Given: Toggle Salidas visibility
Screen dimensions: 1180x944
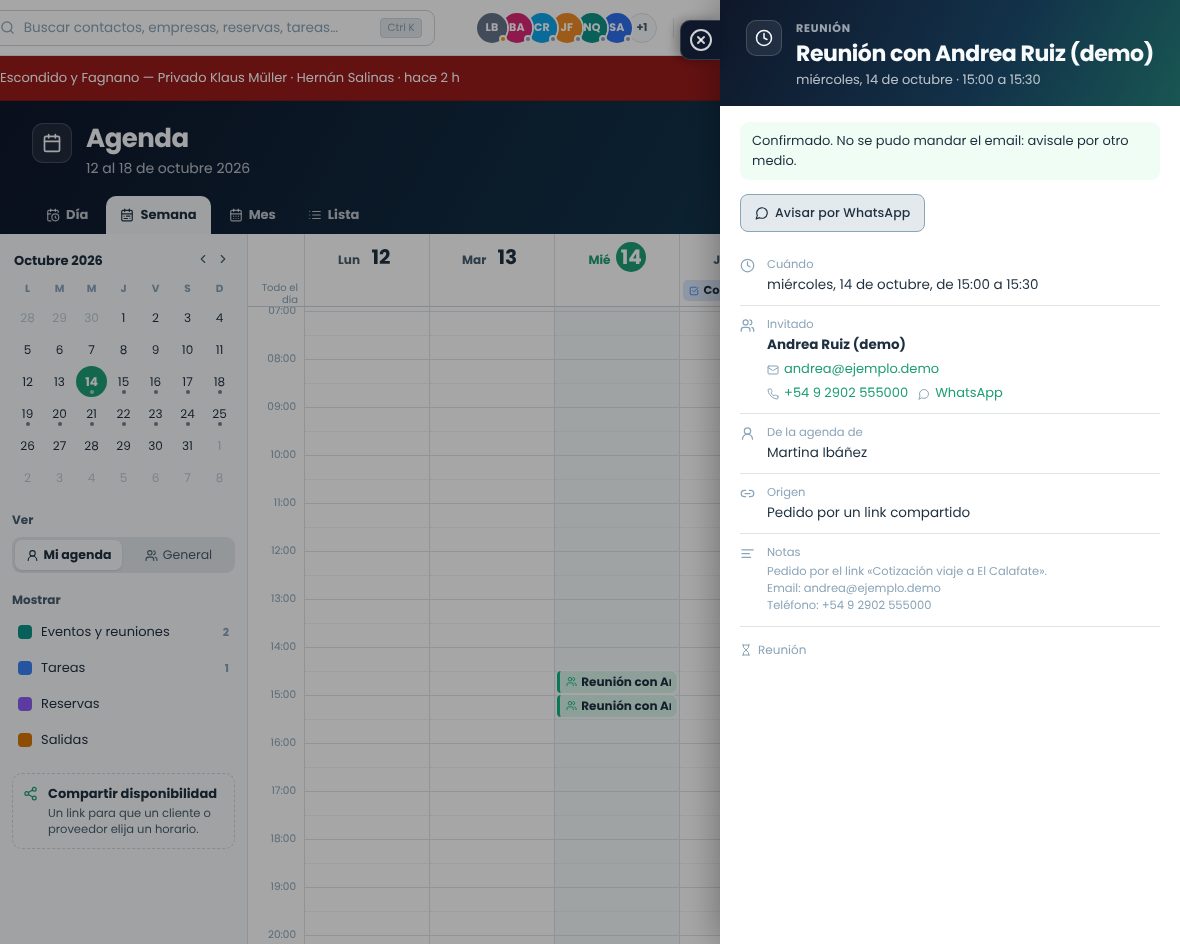Looking at the screenshot, I should (x=123, y=740).
